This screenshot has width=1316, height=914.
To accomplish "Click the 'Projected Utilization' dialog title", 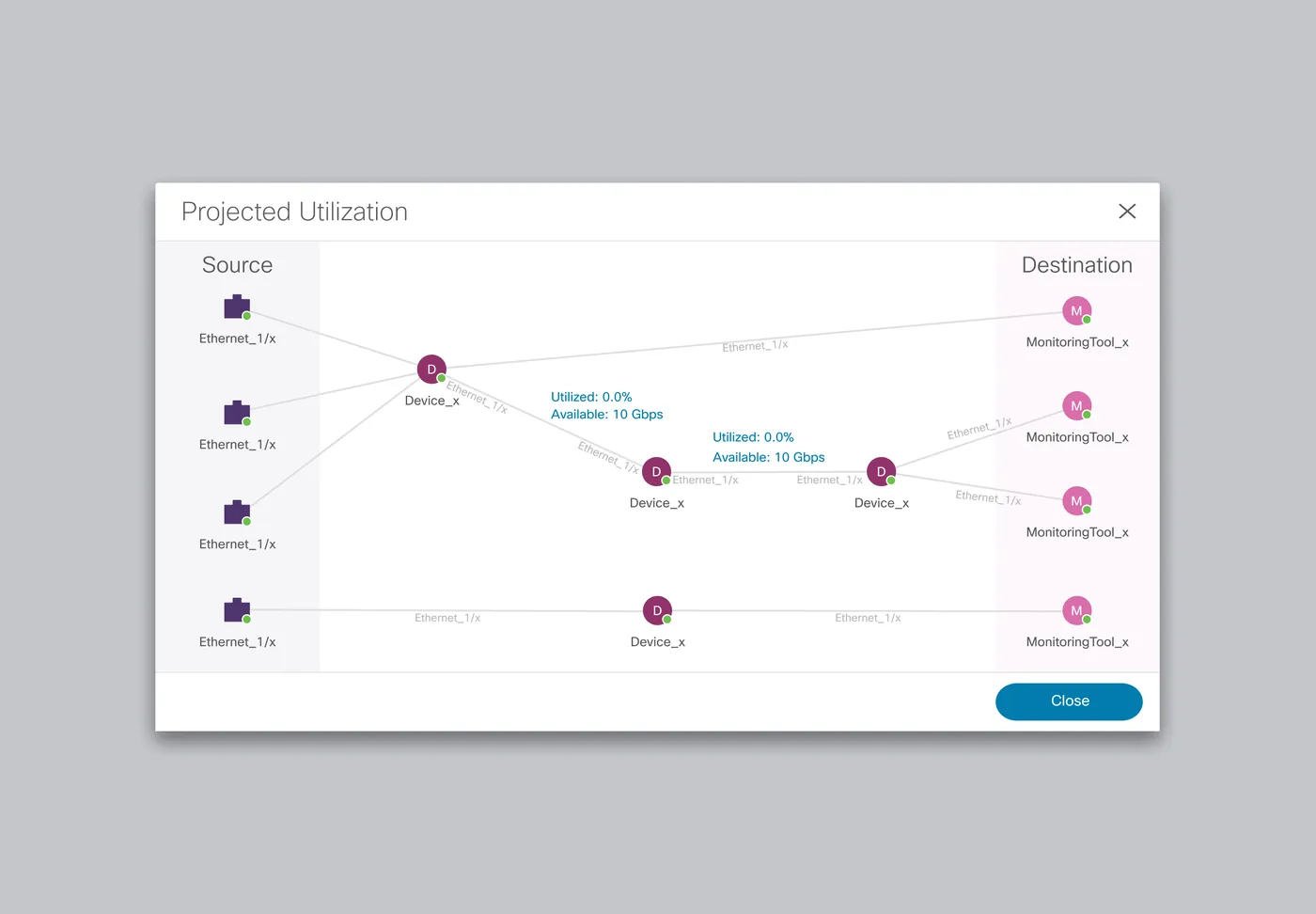I will (294, 213).
